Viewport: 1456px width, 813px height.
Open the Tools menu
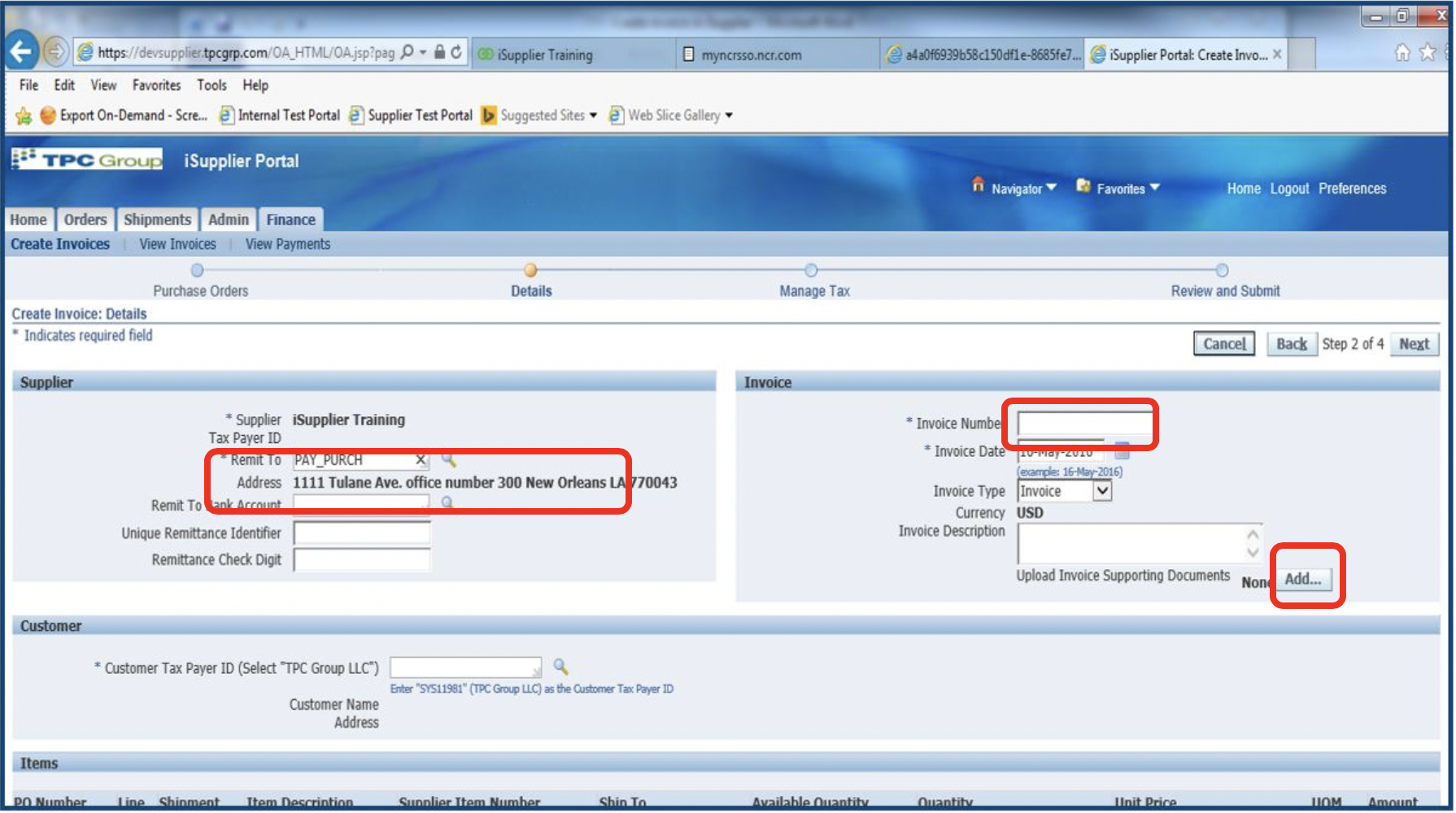211,85
